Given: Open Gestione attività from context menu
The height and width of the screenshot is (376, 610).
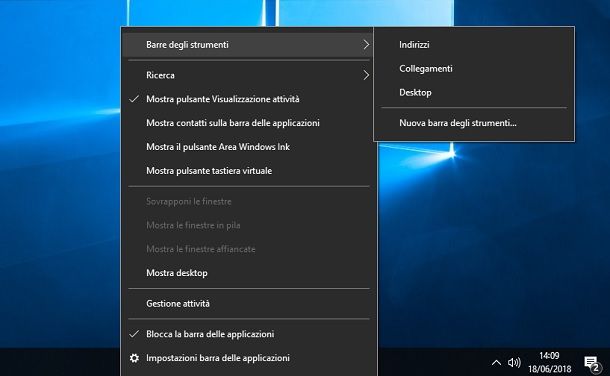Looking at the screenshot, I should click(x=249, y=304).
